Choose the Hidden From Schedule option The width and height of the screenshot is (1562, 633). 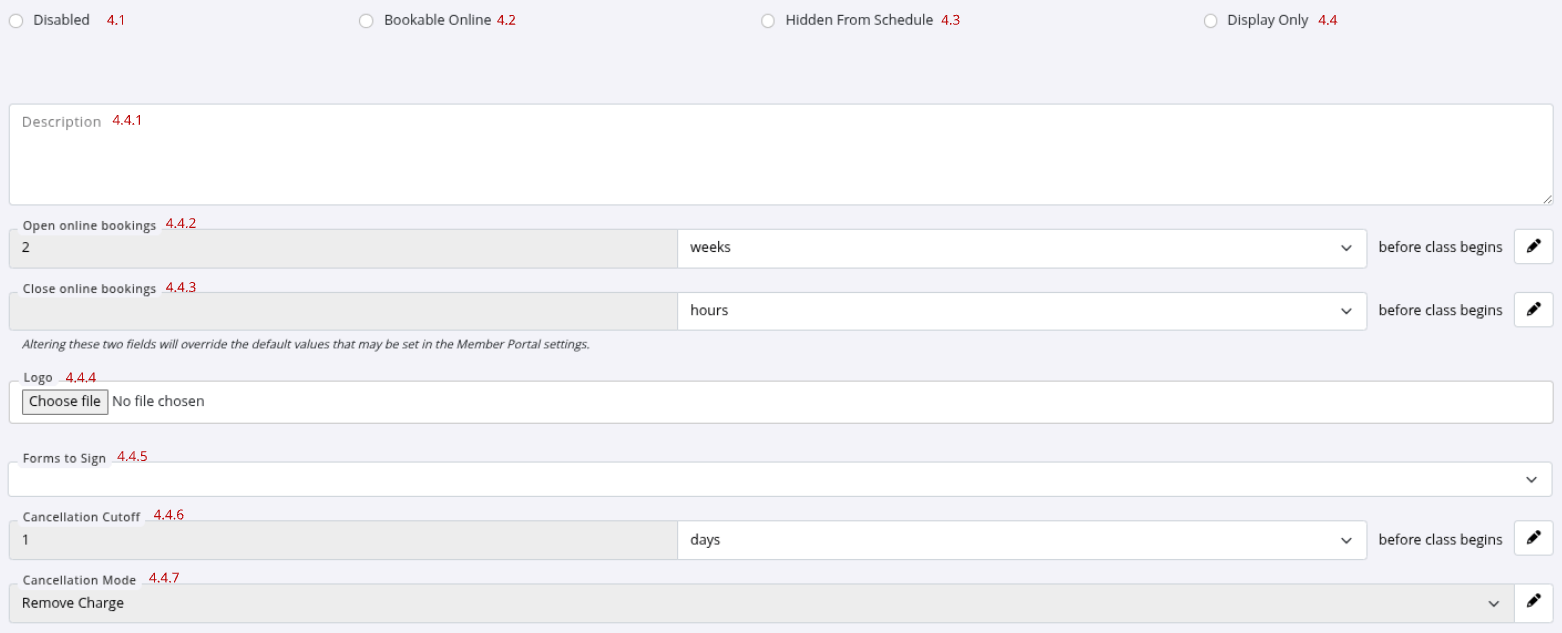coord(768,21)
